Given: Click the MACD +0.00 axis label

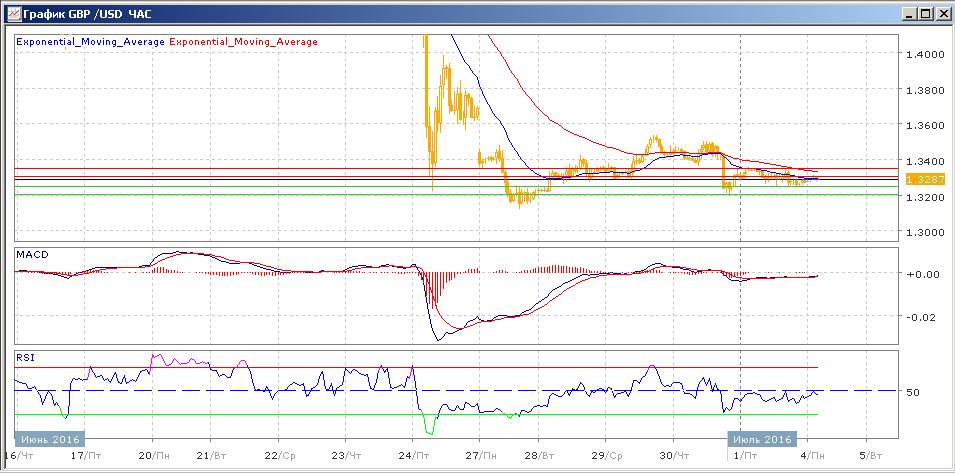Looking at the screenshot, I should pyautogui.click(x=921, y=274).
